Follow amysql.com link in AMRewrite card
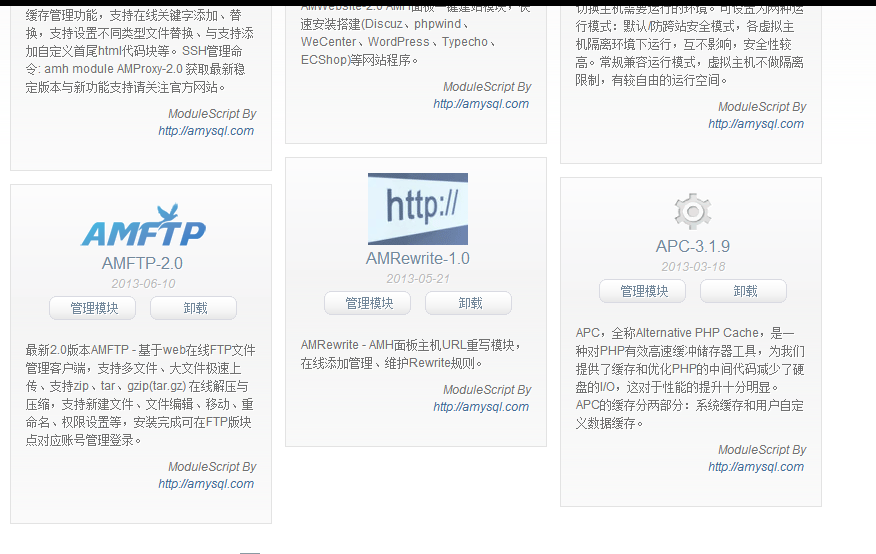876x554 pixels. pos(480,407)
